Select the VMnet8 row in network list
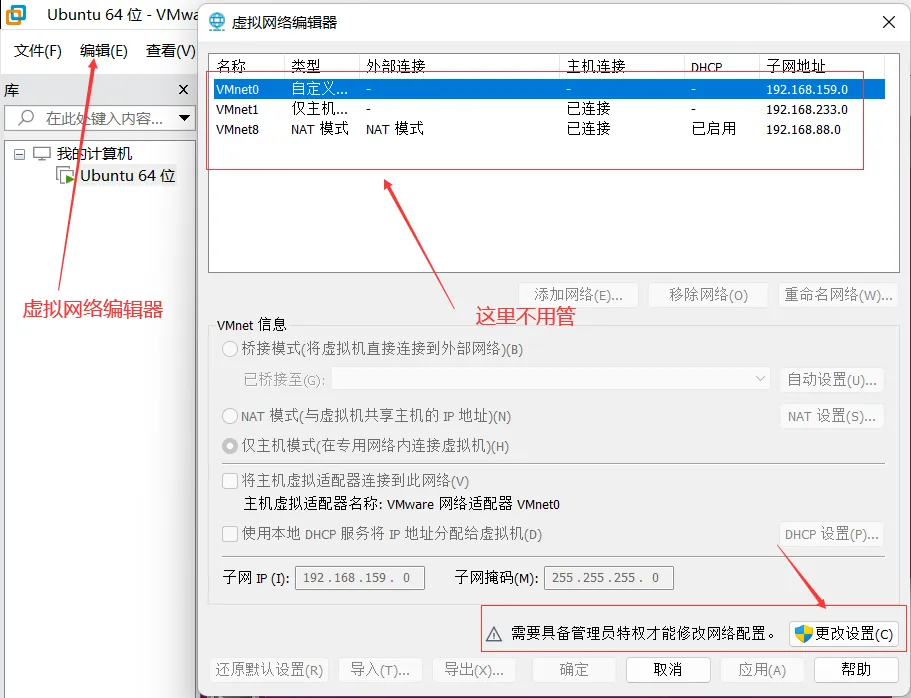 (x=549, y=129)
